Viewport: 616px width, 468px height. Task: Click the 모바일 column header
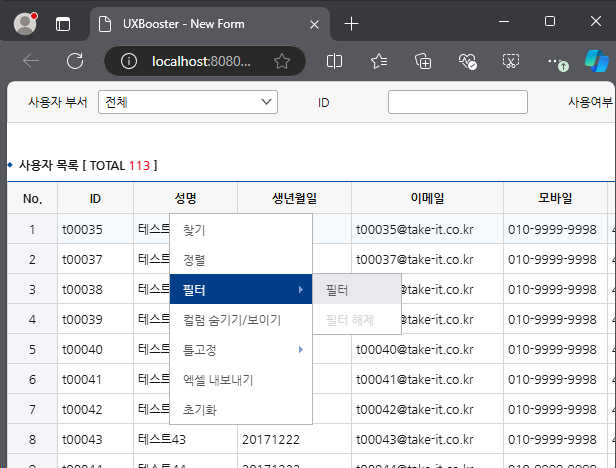(555, 198)
